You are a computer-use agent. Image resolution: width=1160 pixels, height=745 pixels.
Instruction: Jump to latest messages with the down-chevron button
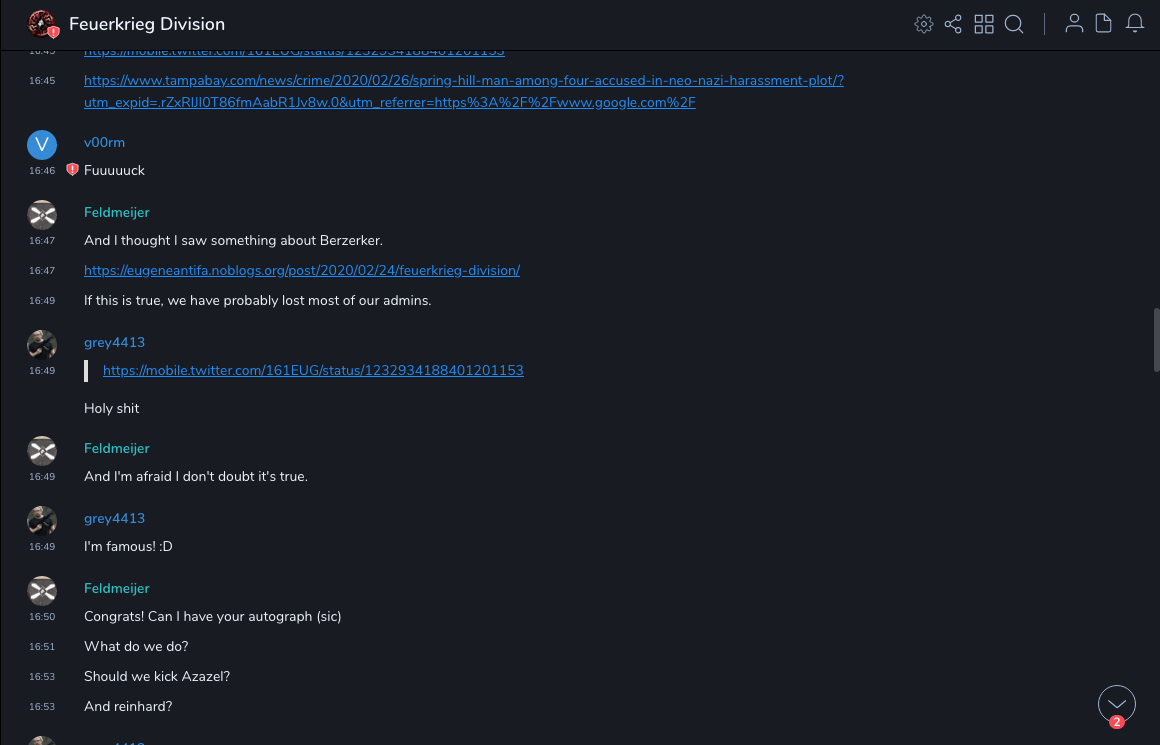tap(1117, 704)
